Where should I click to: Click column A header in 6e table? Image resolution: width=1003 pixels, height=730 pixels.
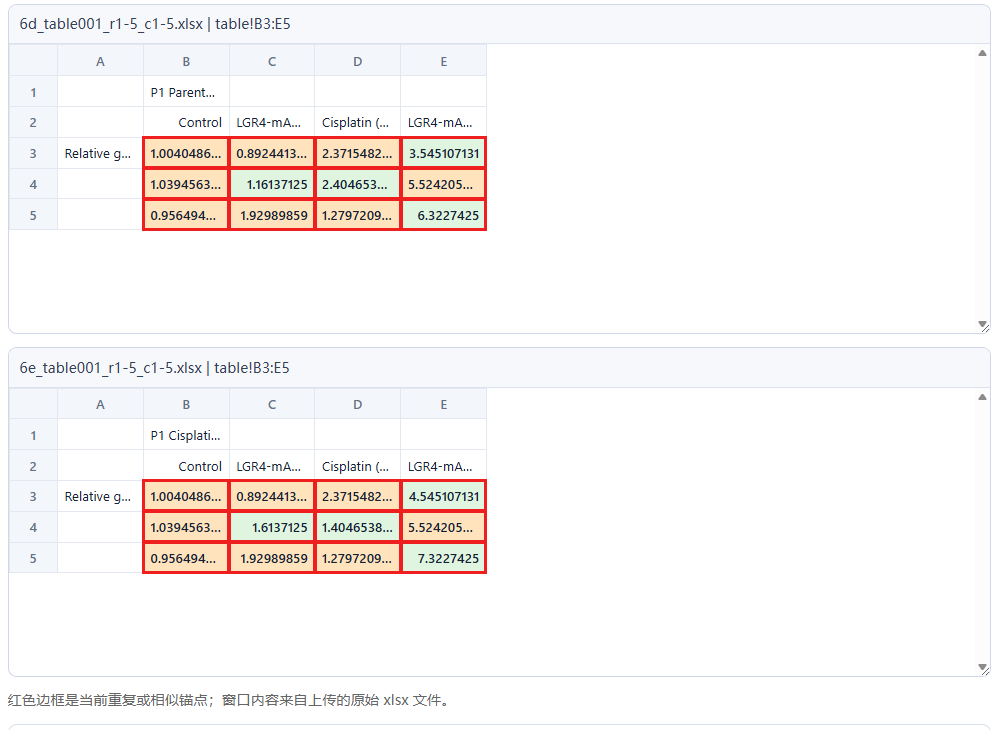pos(100,404)
